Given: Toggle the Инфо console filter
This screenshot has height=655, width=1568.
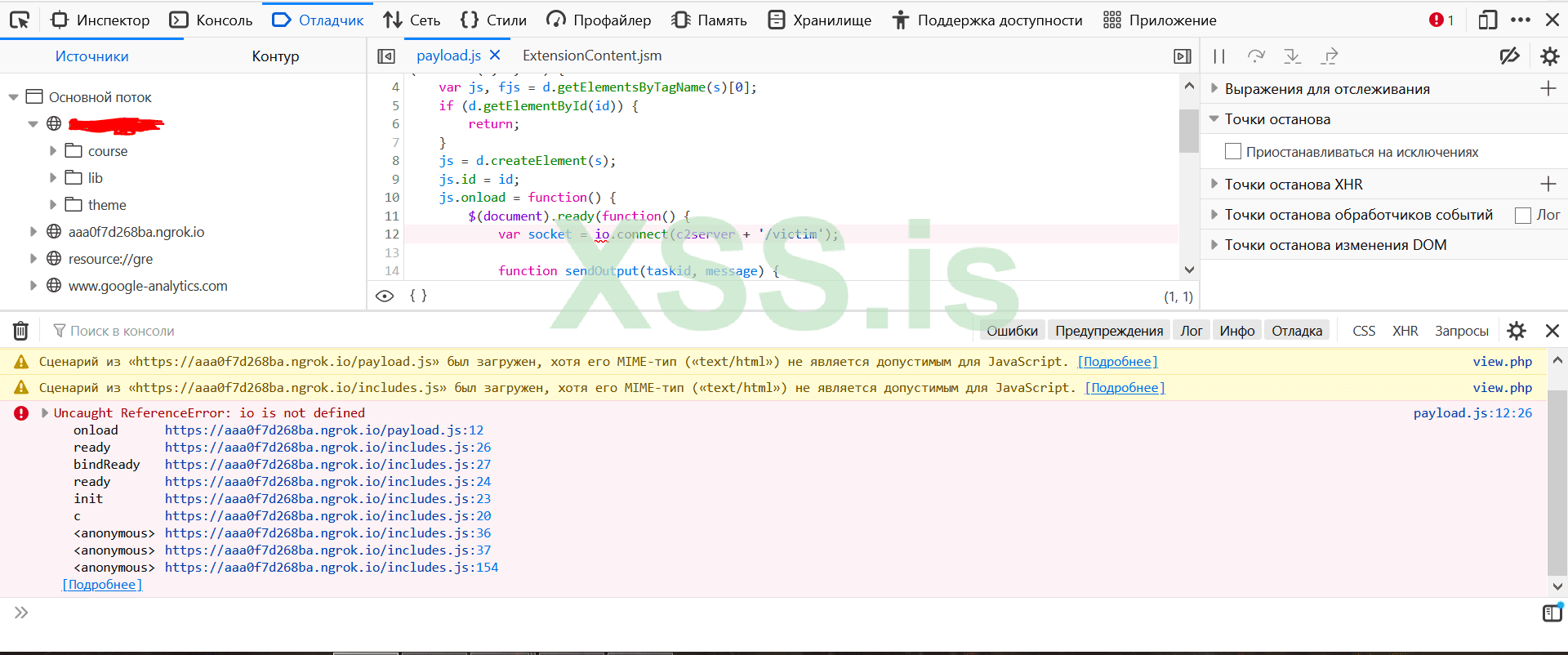Looking at the screenshot, I should (1237, 331).
